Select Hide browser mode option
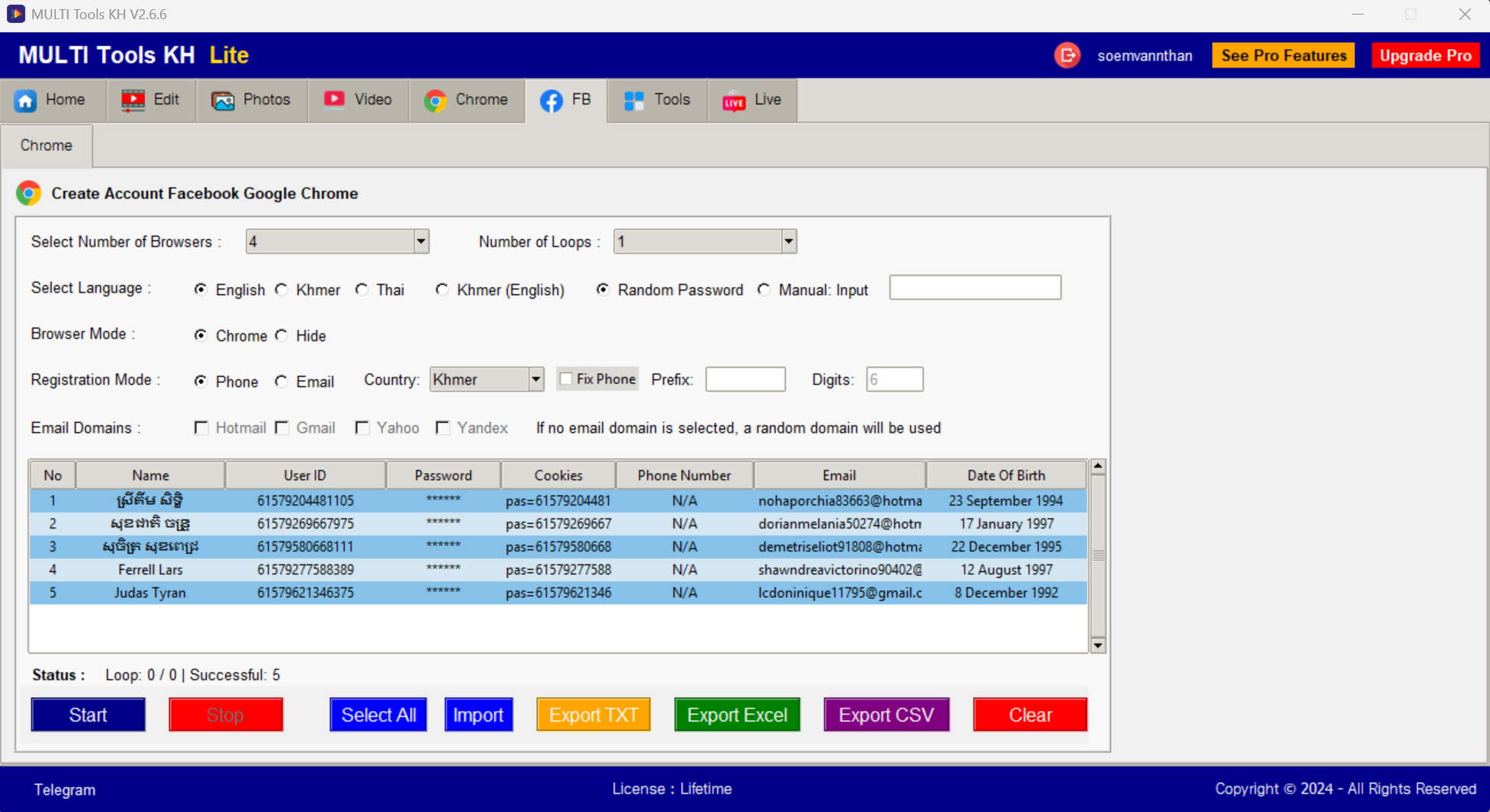 pos(282,336)
